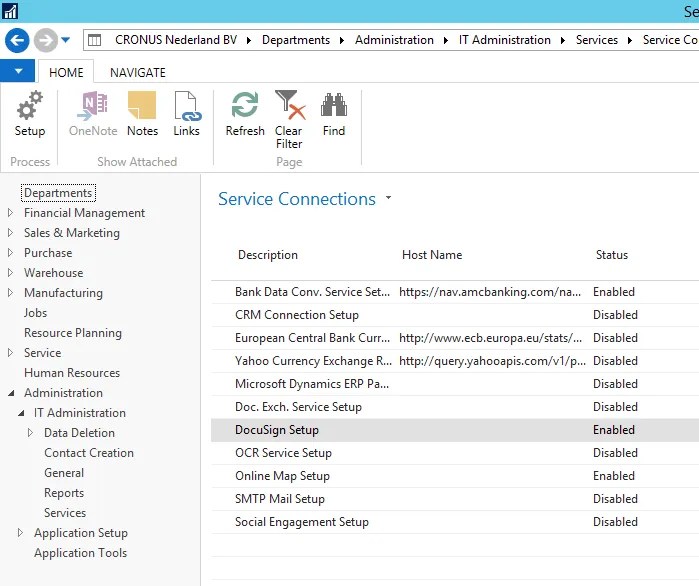This screenshot has width=699, height=586.
Task: Switch to the NAVIGATE ribbon tab
Action: coord(138,72)
